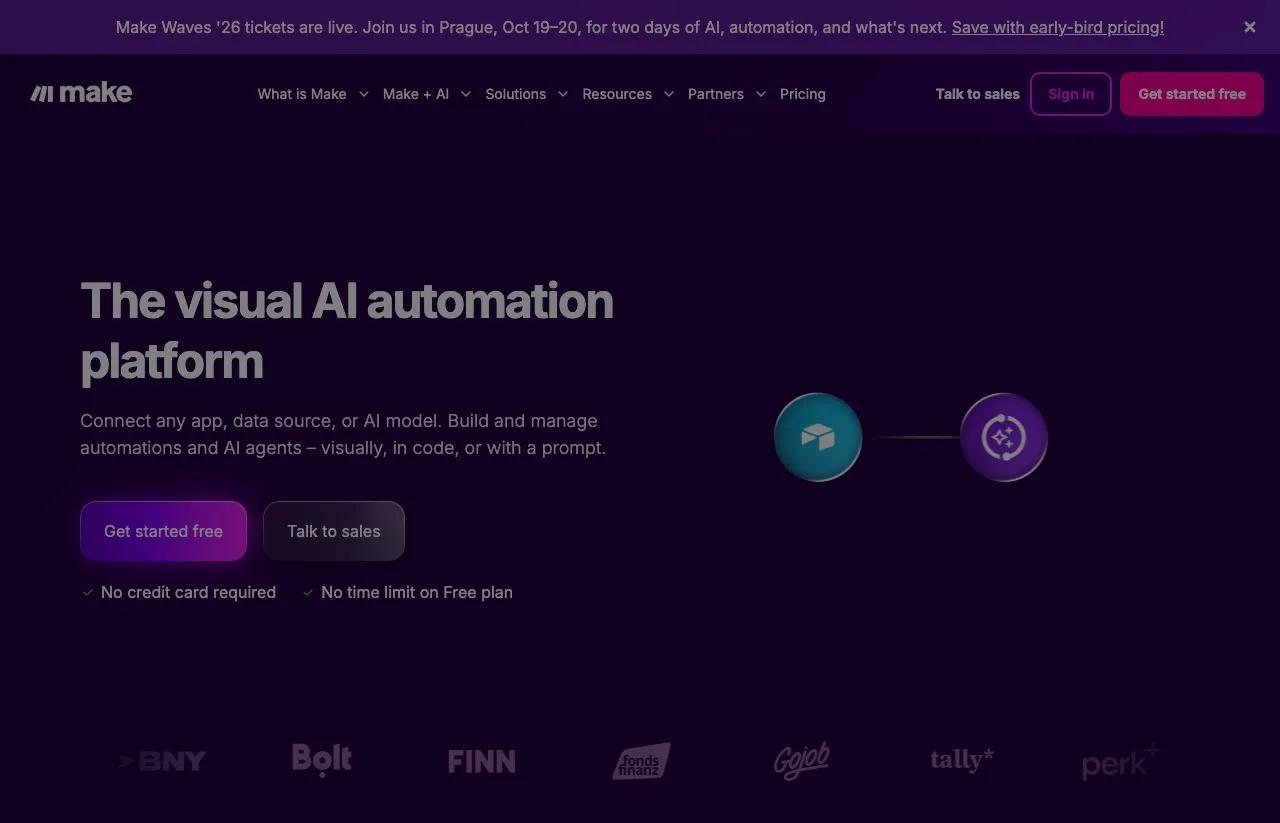
Task: Select the purple AI sparkle node icon
Action: click(1004, 437)
